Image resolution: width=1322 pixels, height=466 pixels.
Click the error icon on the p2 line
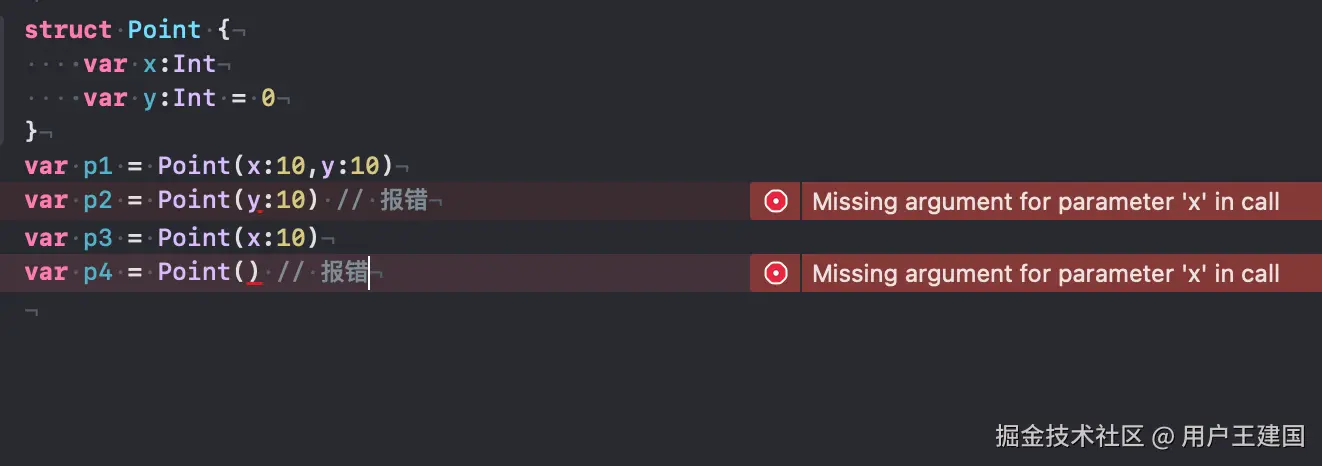(x=775, y=201)
